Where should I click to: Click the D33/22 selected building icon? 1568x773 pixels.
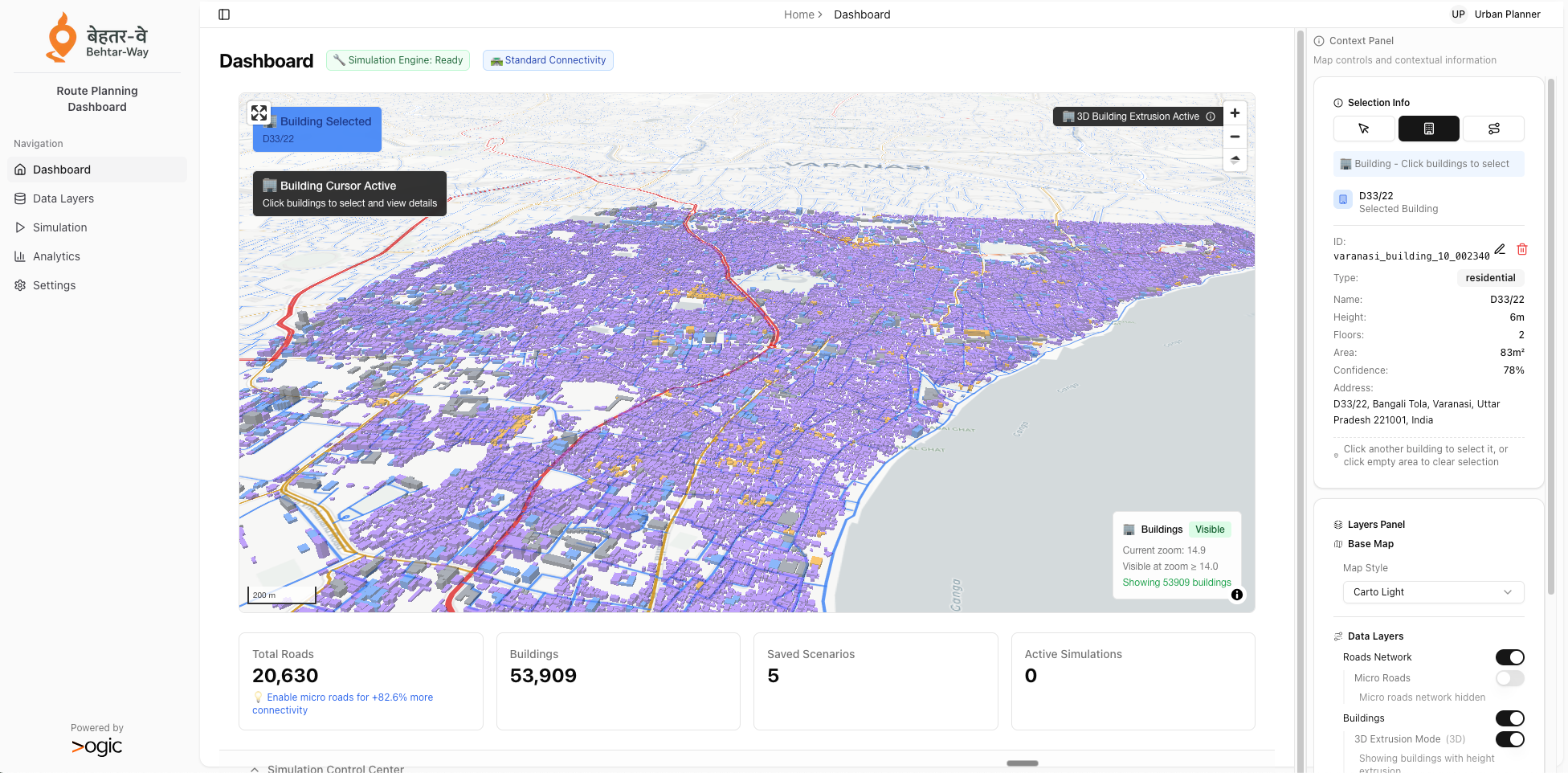[1343, 199]
